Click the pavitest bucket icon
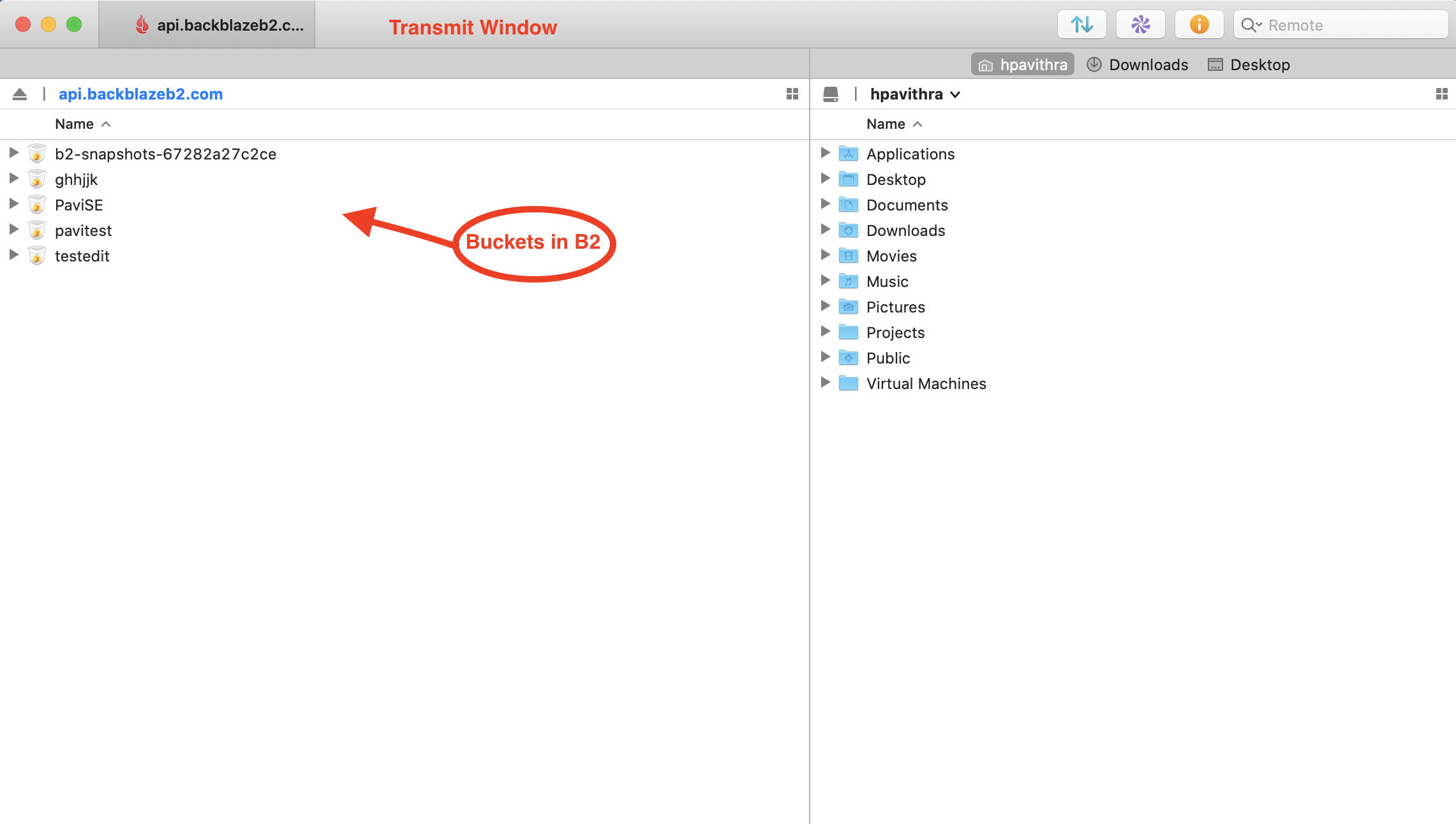This screenshot has width=1456, height=824. 37,230
